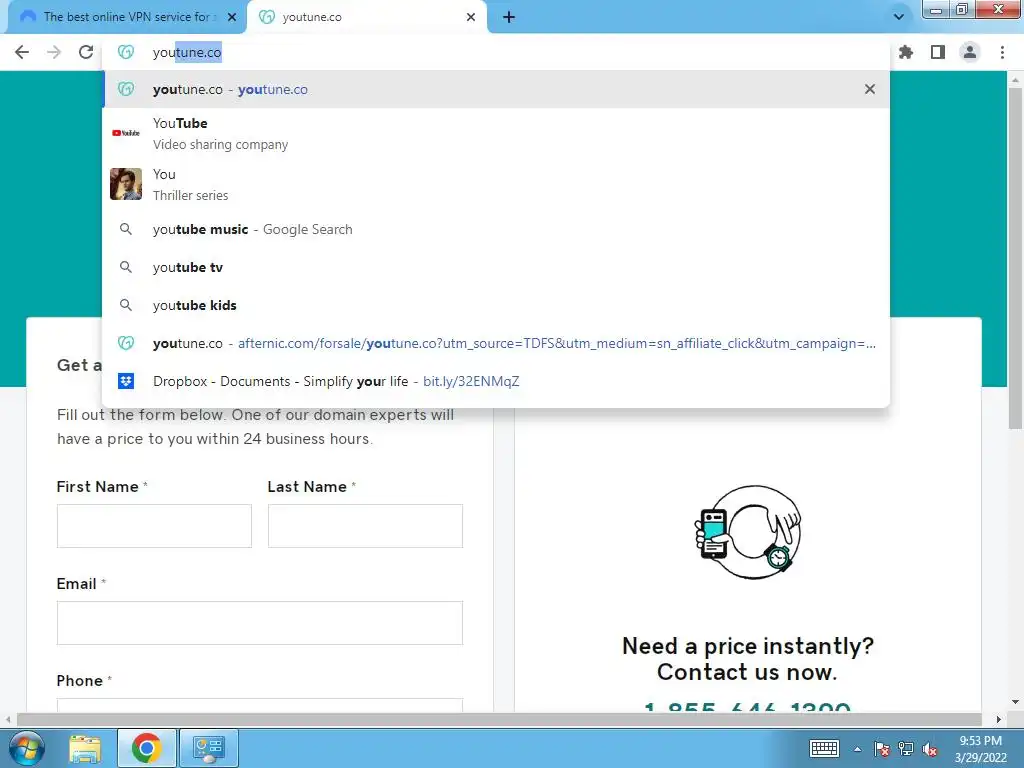Image resolution: width=1024 pixels, height=768 pixels.
Task: Open the Dropbox Documents bit.ly suggestion
Action: 496,381
